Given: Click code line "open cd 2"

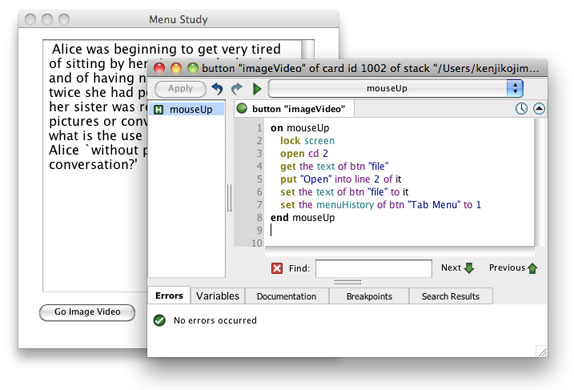Looking at the screenshot, I should pyautogui.click(x=304, y=153).
